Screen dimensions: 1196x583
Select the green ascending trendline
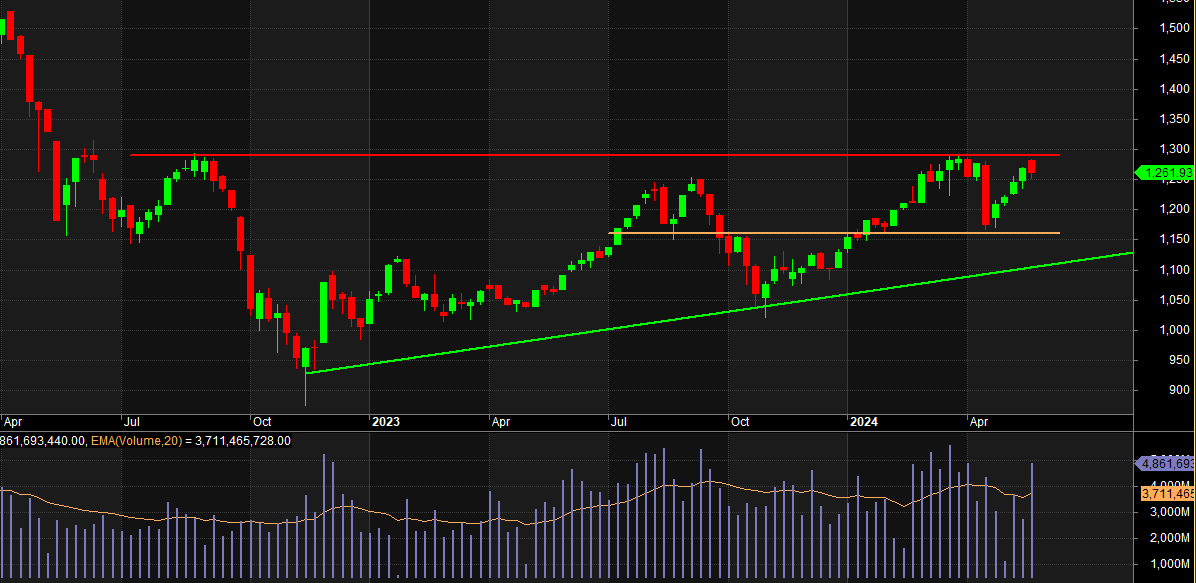tap(719, 312)
